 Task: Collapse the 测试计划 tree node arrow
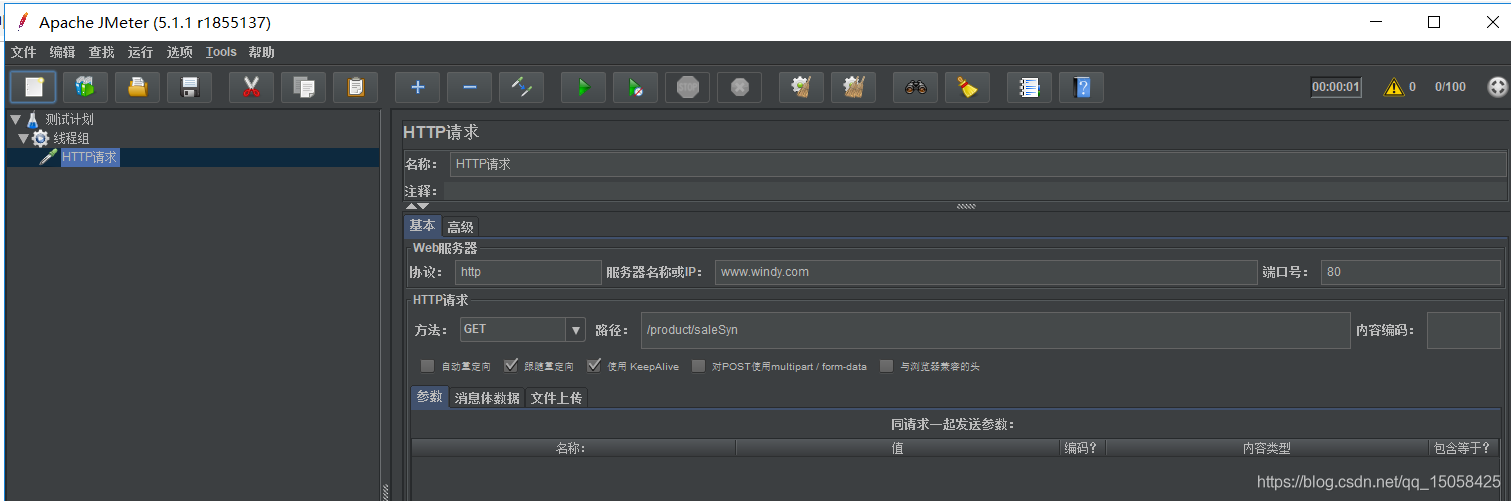[15, 119]
